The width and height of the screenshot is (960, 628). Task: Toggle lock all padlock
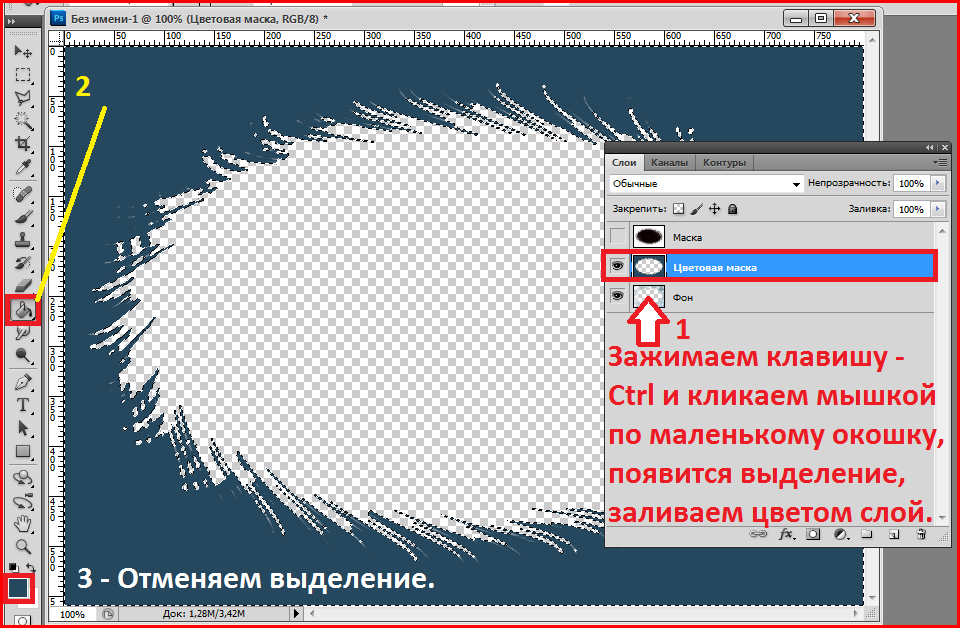pos(732,209)
